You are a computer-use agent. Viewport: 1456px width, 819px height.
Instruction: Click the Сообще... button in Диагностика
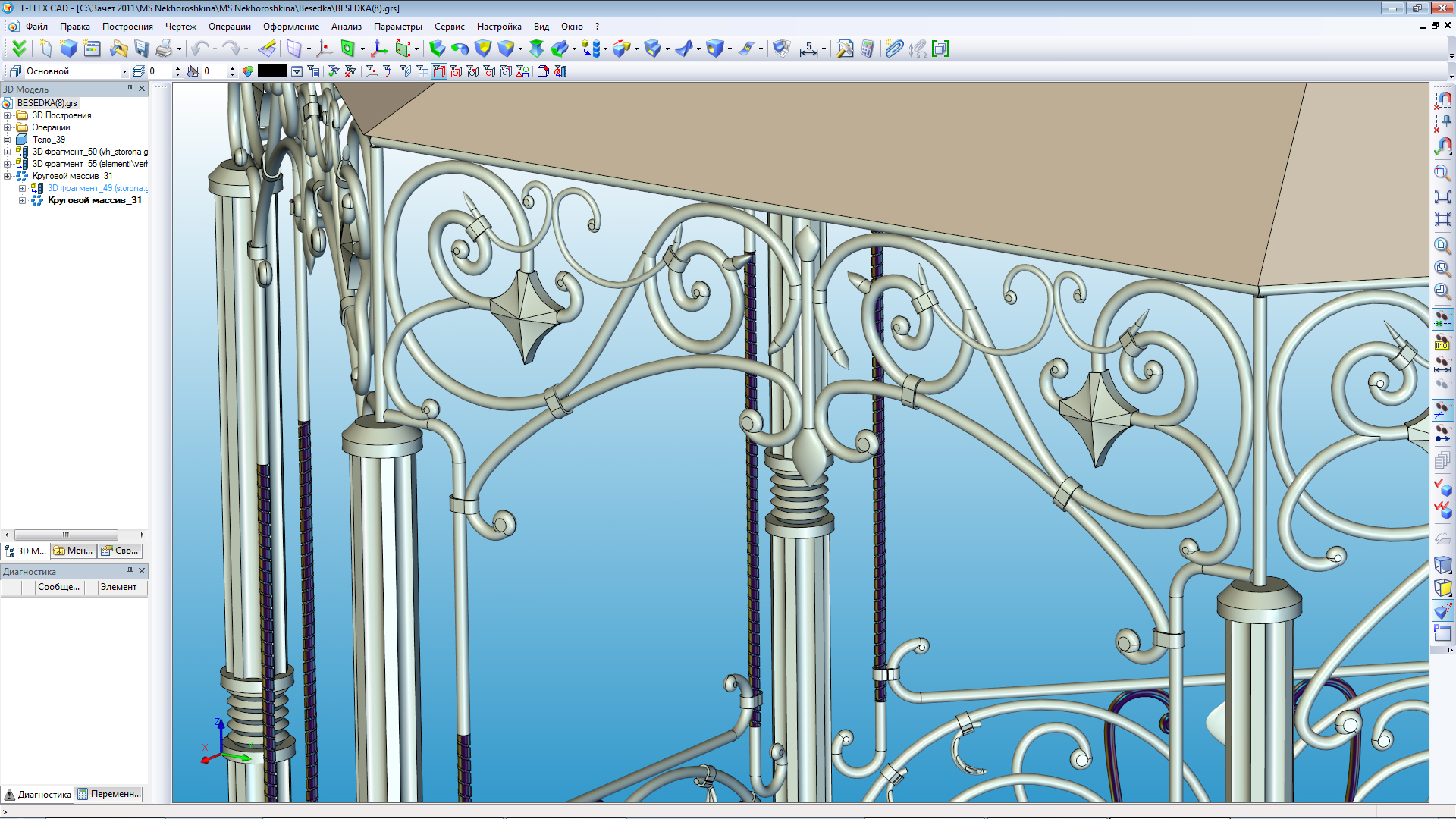coord(57,587)
